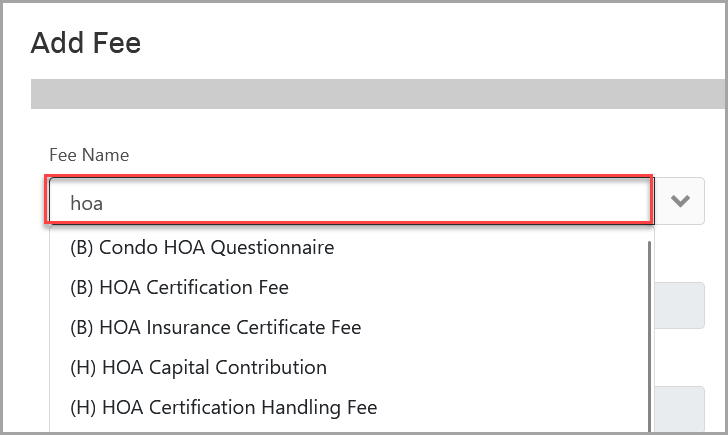Click the gray bar below Add Fee title
Viewport: 728px width, 435px height.
point(378,93)
